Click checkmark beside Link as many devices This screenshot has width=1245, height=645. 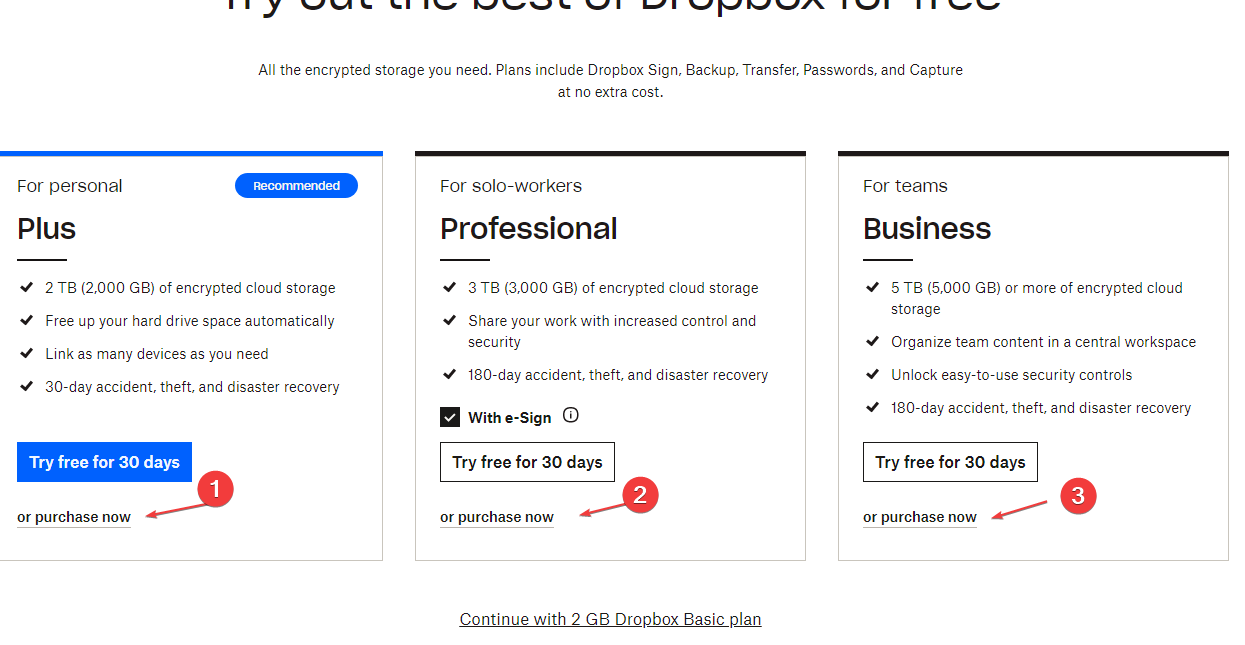point(26,353)
